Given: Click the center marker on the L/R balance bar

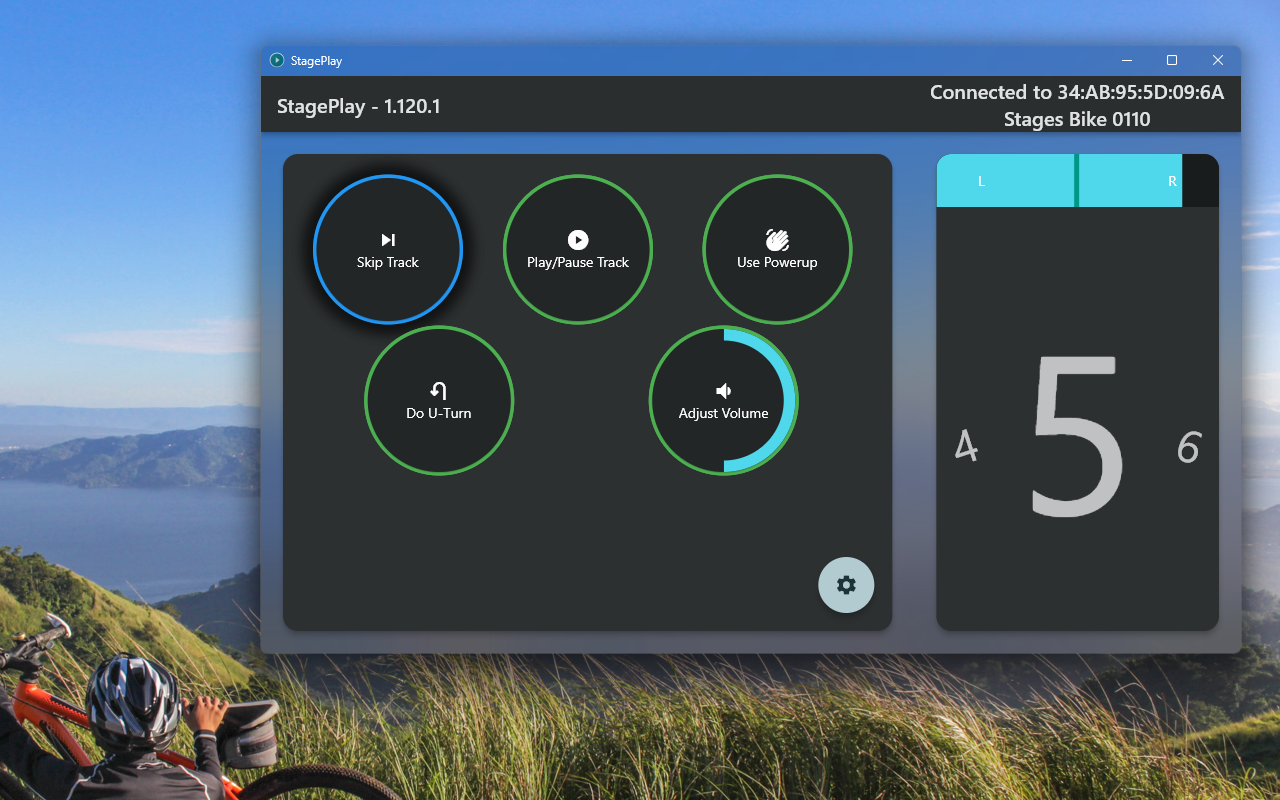Looking at the screenshot, I should (1077, 181).
